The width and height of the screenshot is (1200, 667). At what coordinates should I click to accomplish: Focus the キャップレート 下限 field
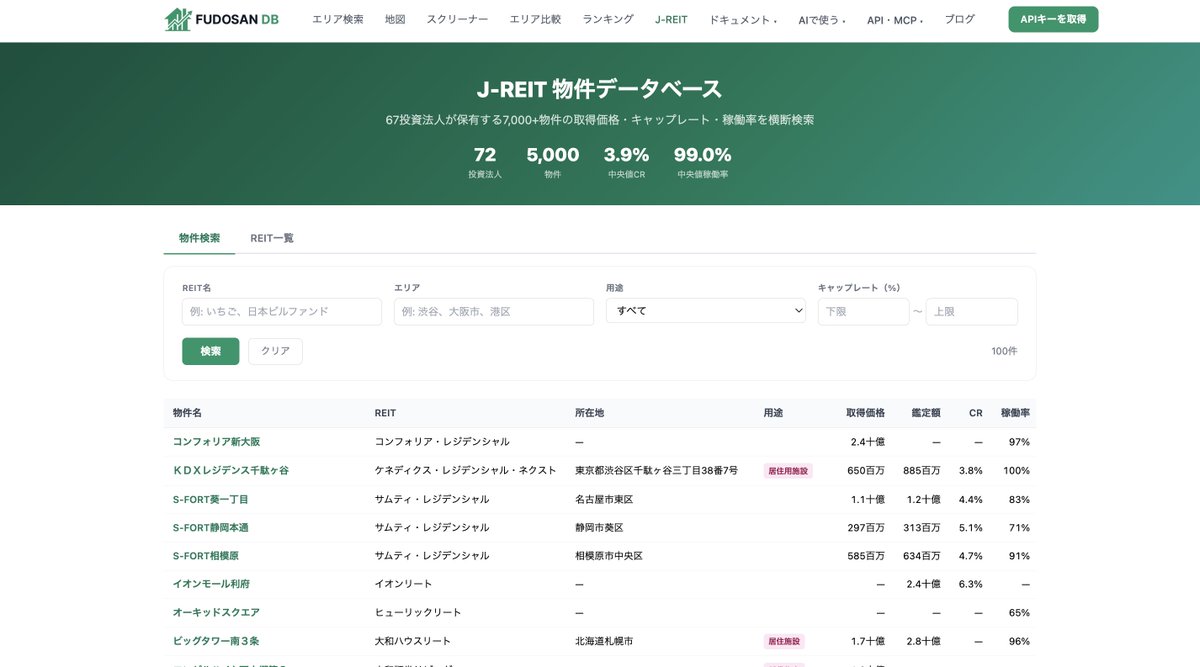(x=864, y=311)
